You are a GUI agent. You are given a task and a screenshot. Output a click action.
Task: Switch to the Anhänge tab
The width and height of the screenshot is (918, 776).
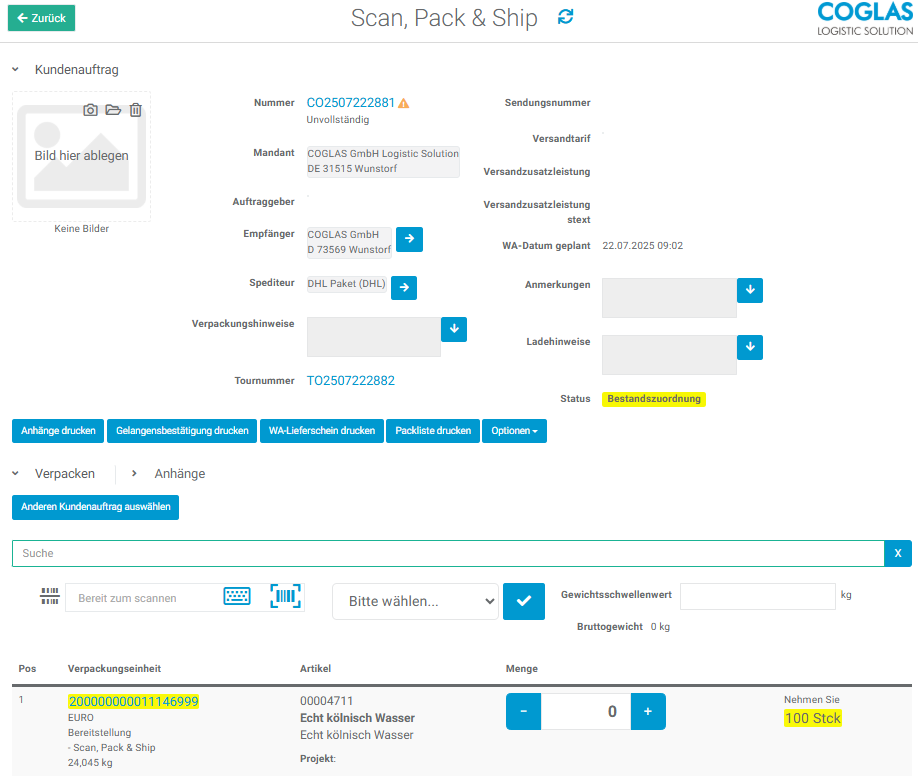[179, 474]
